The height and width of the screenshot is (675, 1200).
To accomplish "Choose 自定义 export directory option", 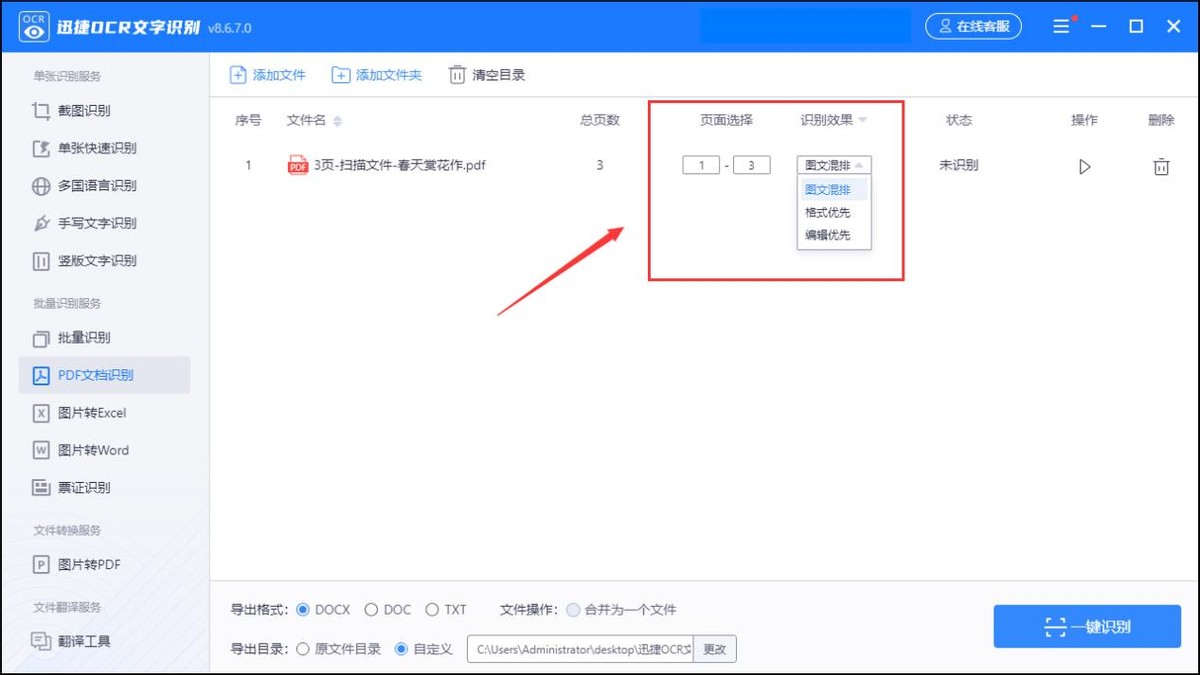I will [401, 649].
